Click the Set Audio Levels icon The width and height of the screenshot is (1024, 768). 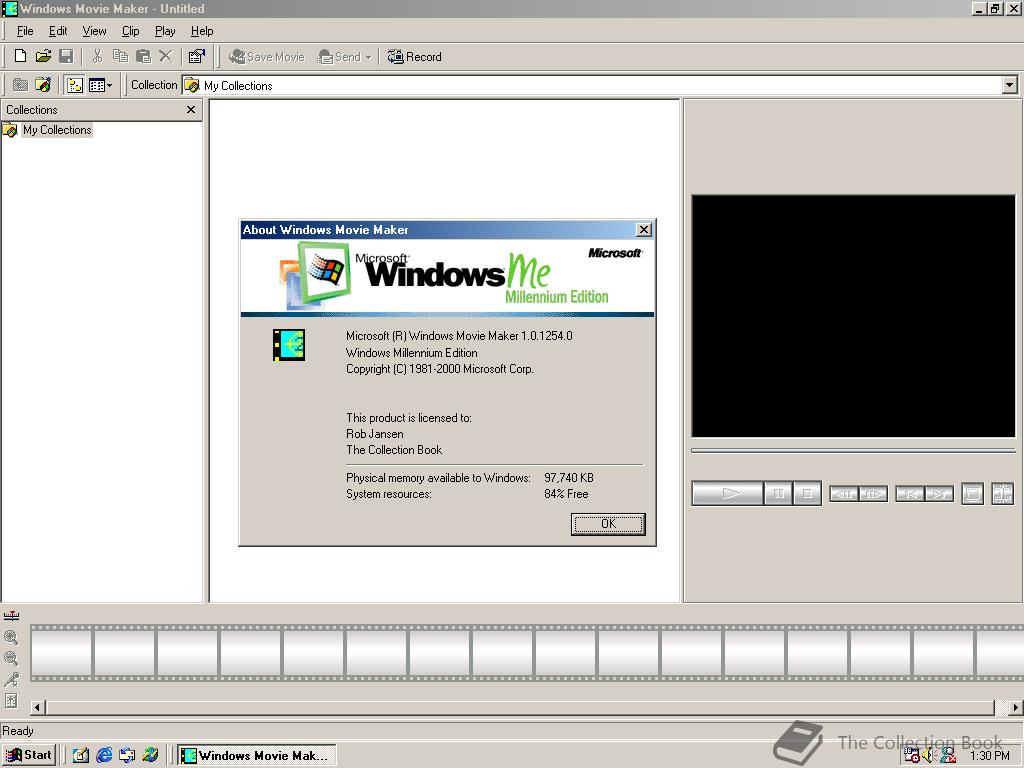coord(11,701)
